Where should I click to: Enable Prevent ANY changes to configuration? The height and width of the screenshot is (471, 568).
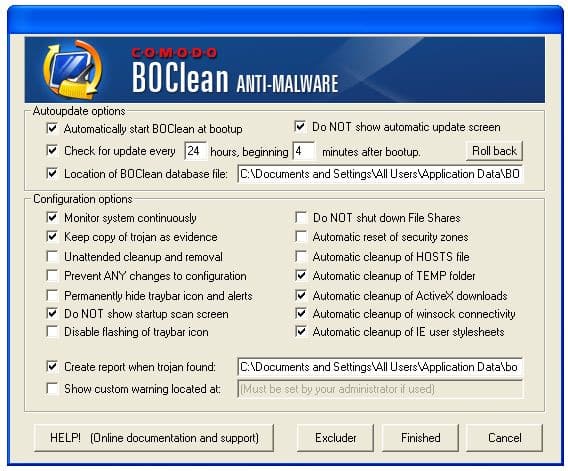(52, 276)
